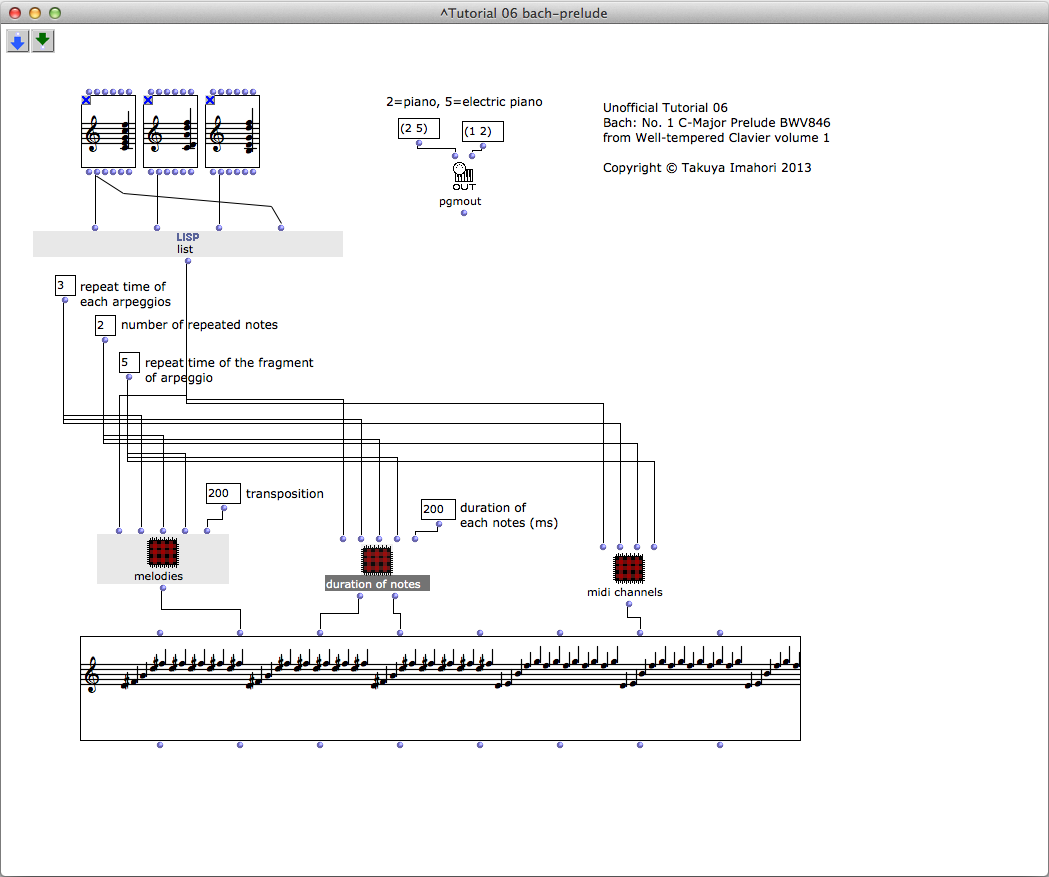1049x877 pixels.
Task: Select the first chord object box
Action: coord(108,132)
